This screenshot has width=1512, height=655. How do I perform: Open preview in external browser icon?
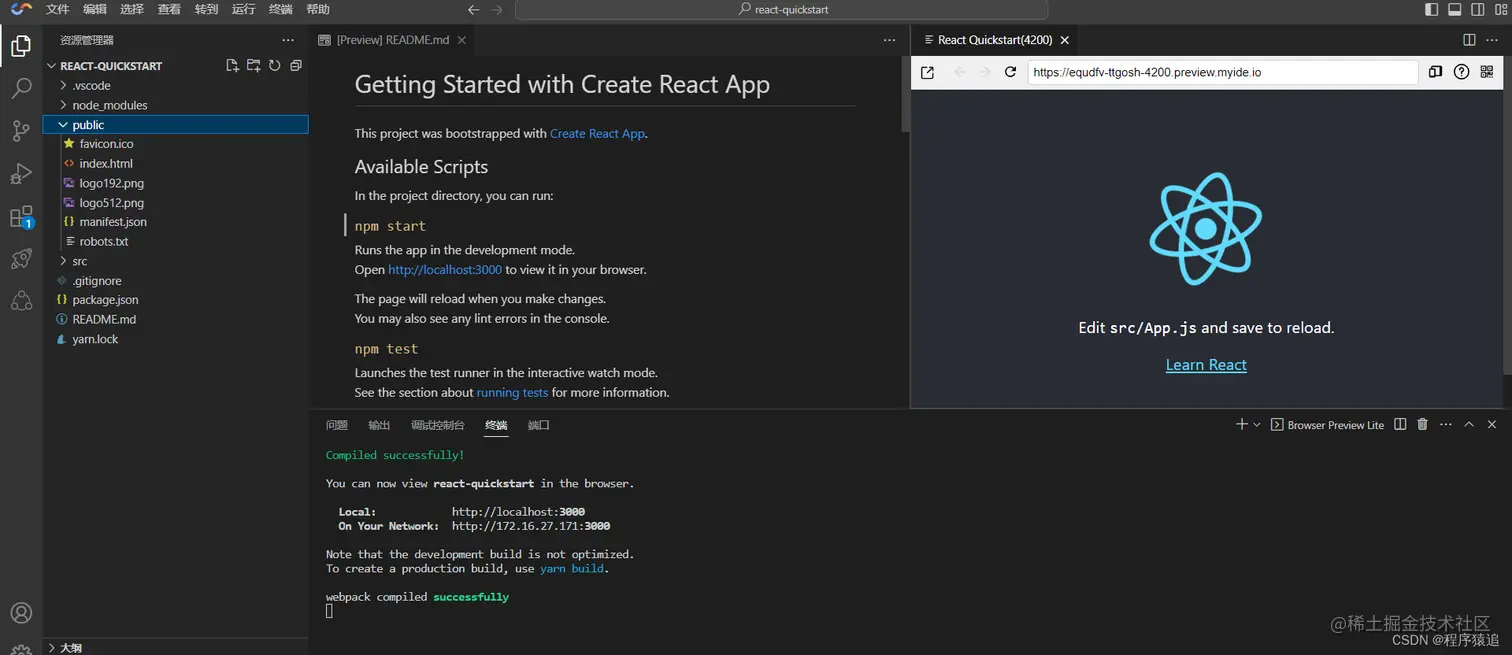927,72
